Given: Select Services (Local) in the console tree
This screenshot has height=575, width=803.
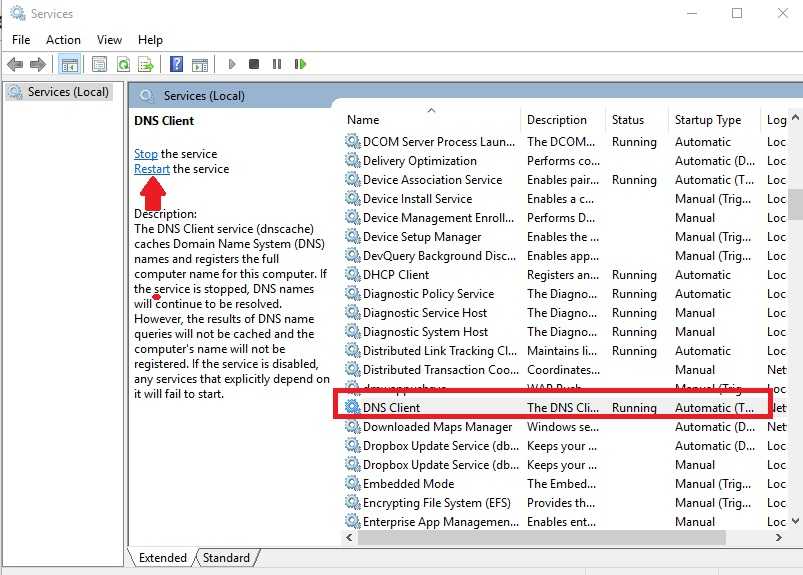Looking at the screenshot, I should 59,92.
